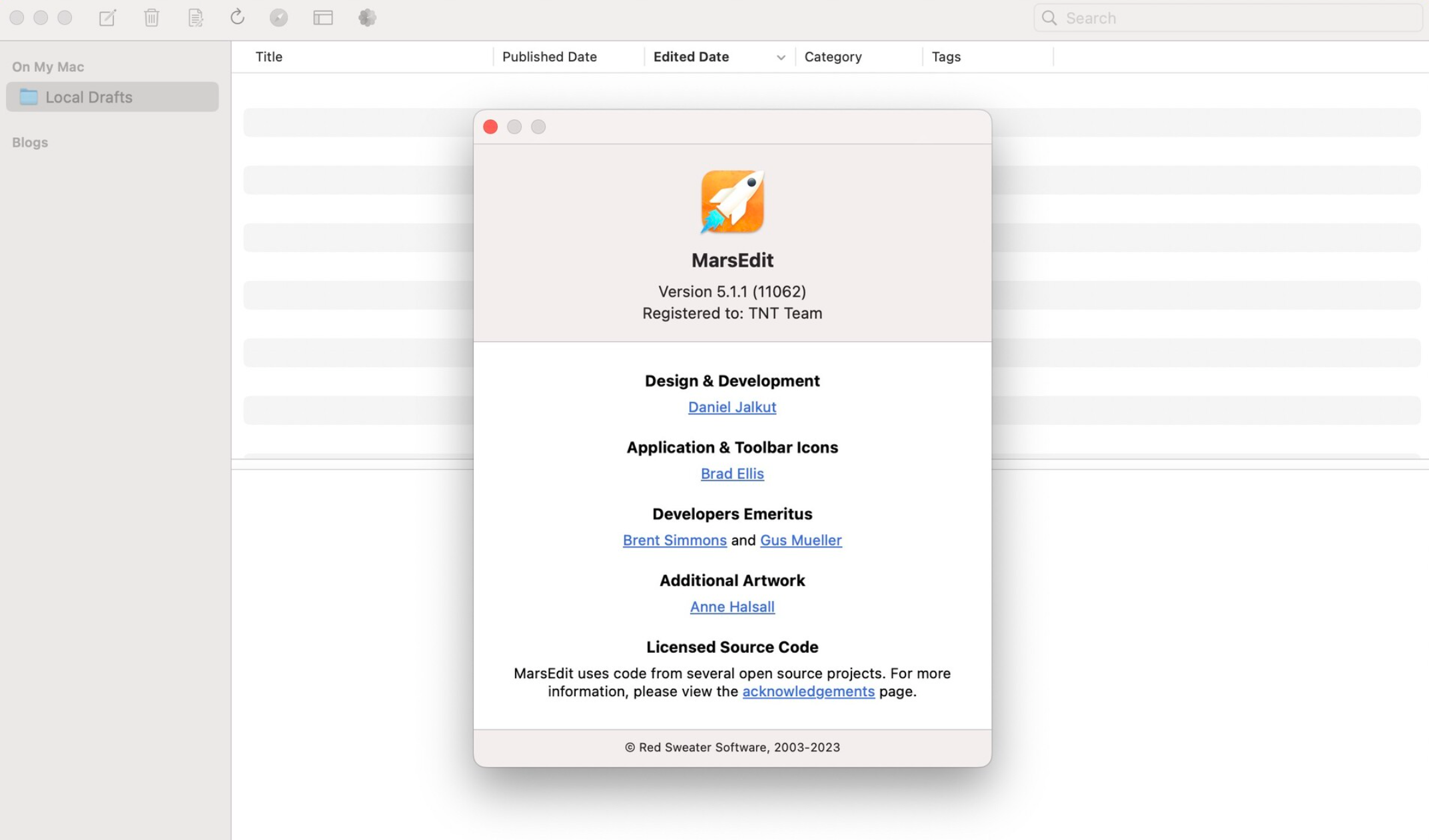The width and height of the screenshot is (1429, 840).
Task: Click into the Search field
Action: click(1228, 18)
